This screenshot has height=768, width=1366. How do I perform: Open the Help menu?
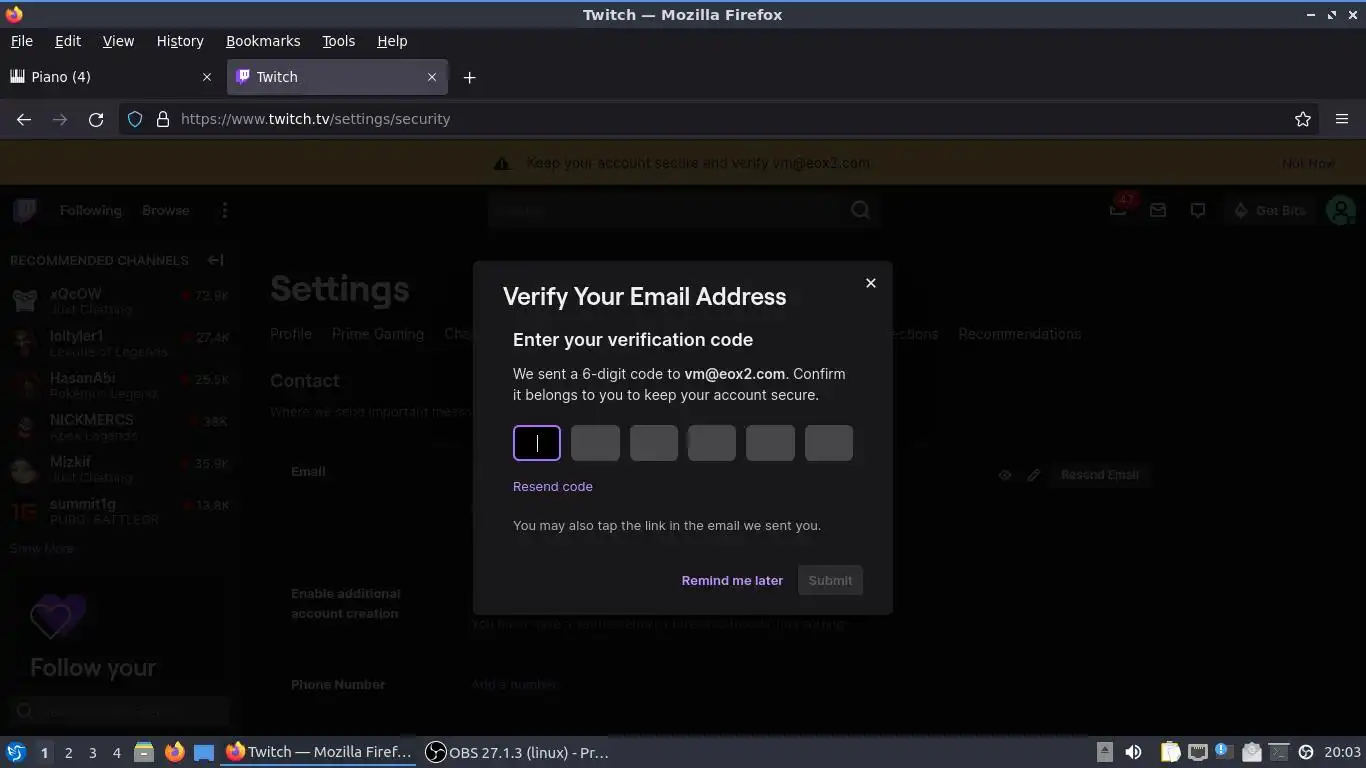[392, 41]
